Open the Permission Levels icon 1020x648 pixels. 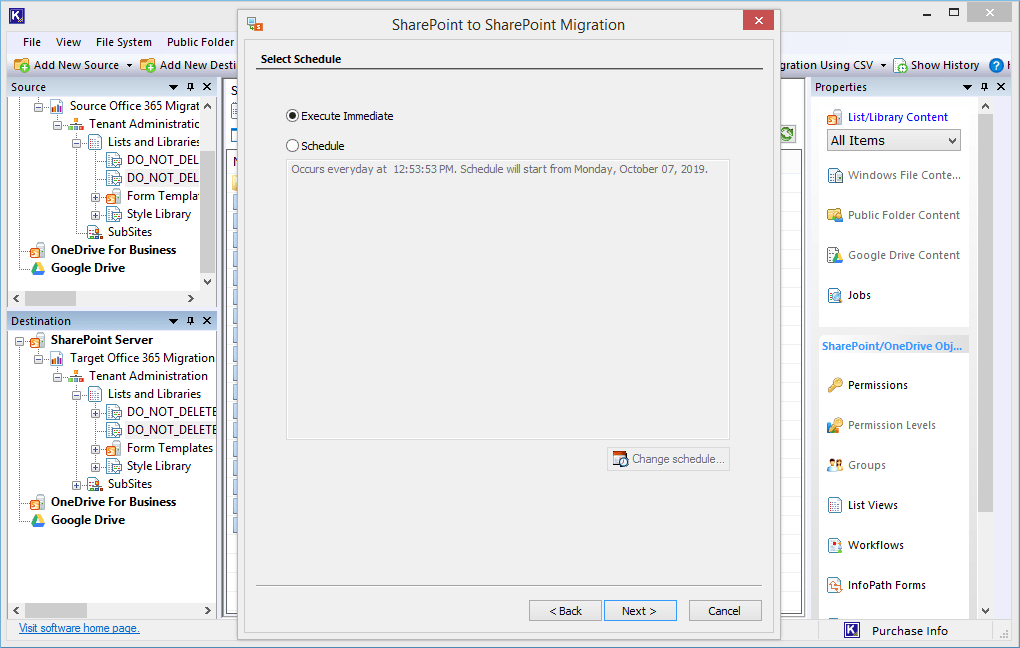835,425
